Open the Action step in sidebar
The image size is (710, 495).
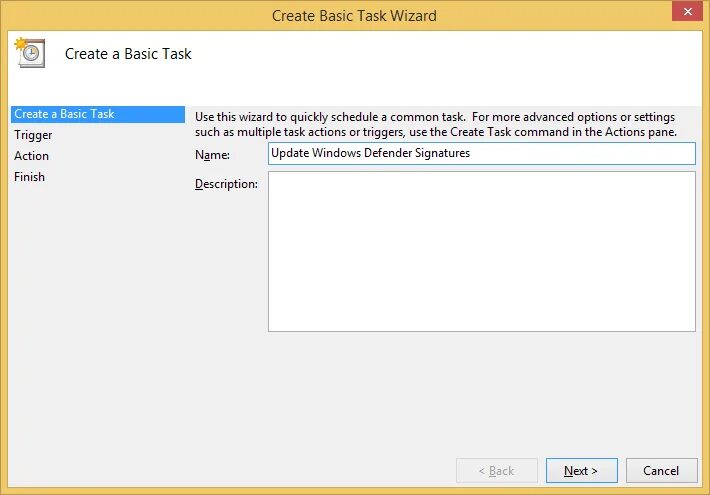tap(32, 156)
